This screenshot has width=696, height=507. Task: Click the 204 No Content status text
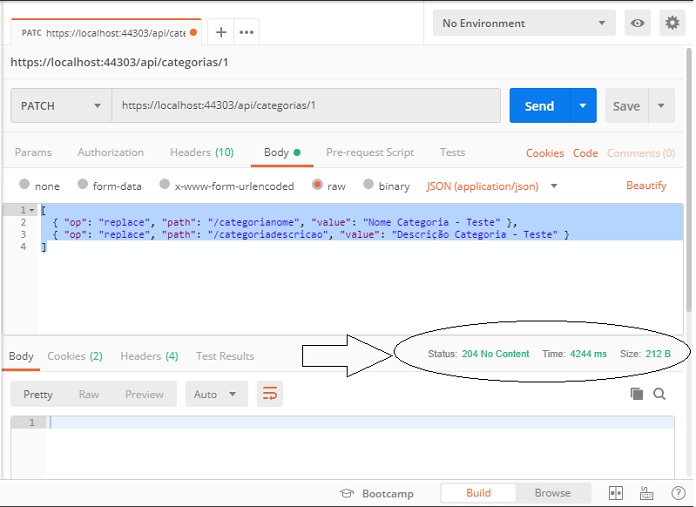(495, 354)
